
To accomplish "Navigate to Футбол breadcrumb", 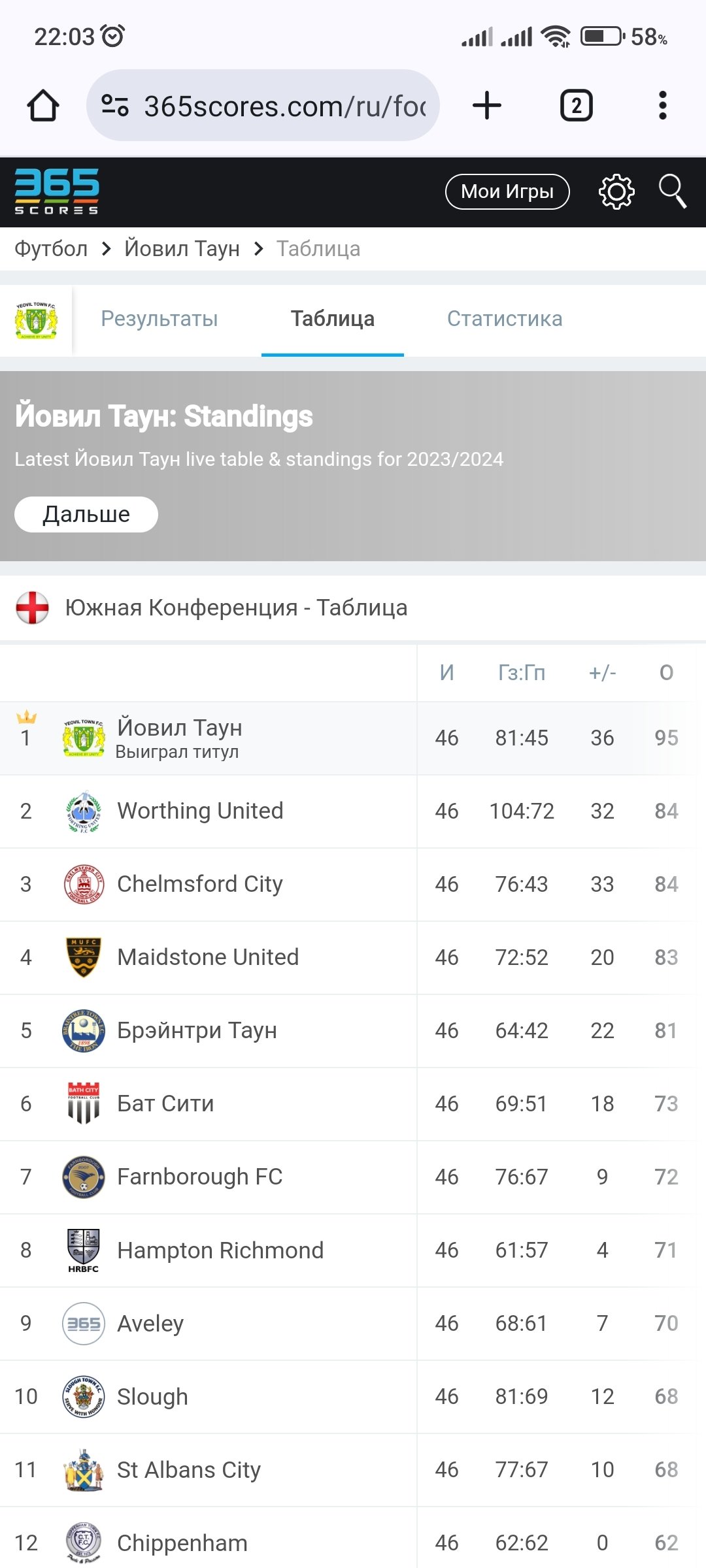I will pos(51,249).
